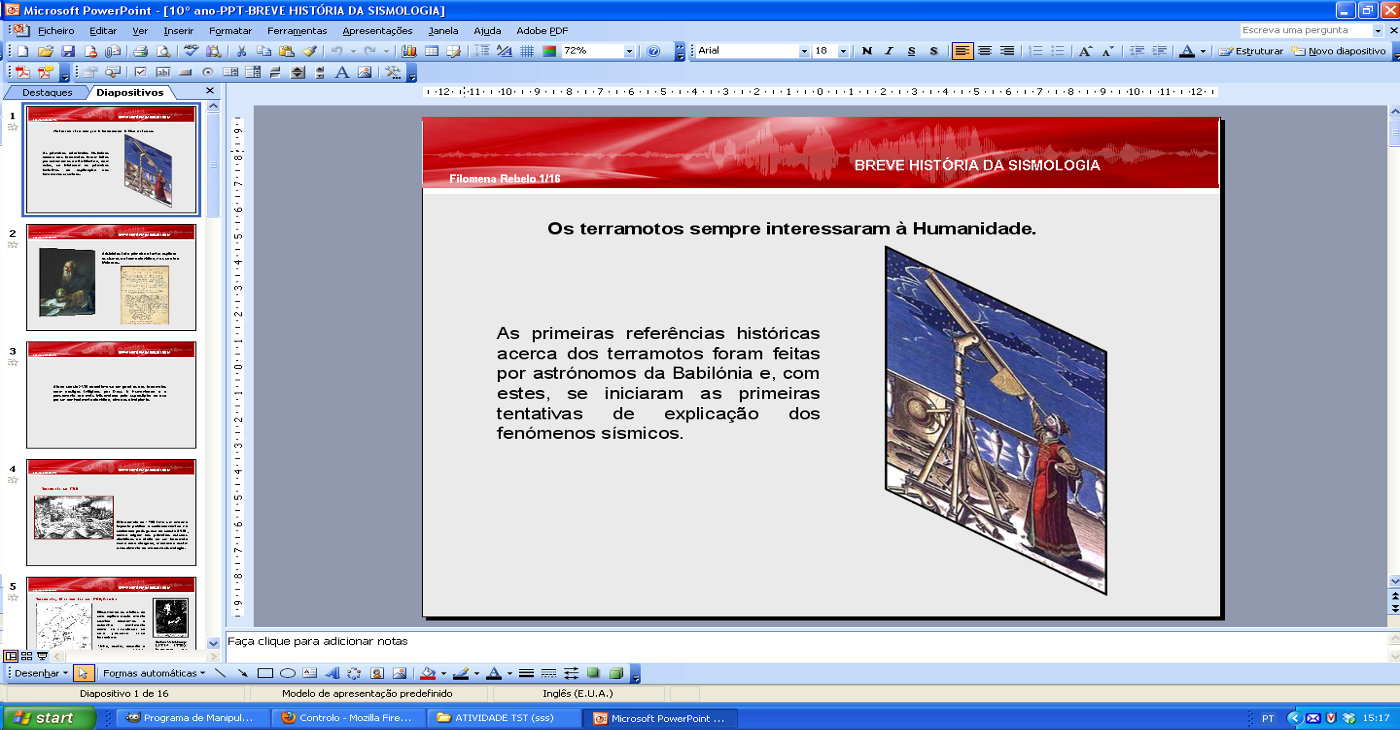Show or hide the grid
Viewport: 1400px width, 730px height.
pyautogui.click(x=527, y=51)
